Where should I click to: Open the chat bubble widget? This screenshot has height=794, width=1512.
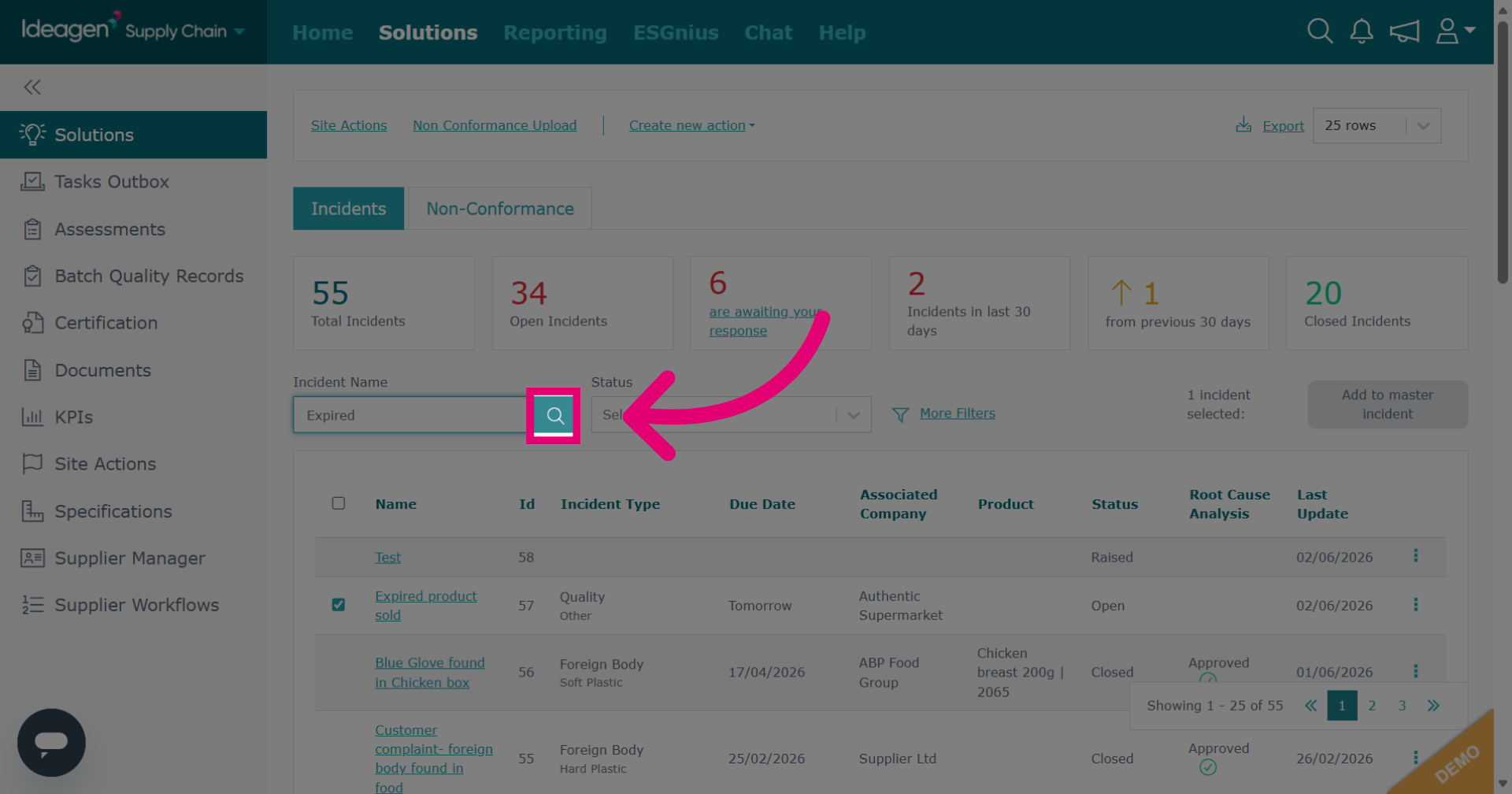coord(51,743)
